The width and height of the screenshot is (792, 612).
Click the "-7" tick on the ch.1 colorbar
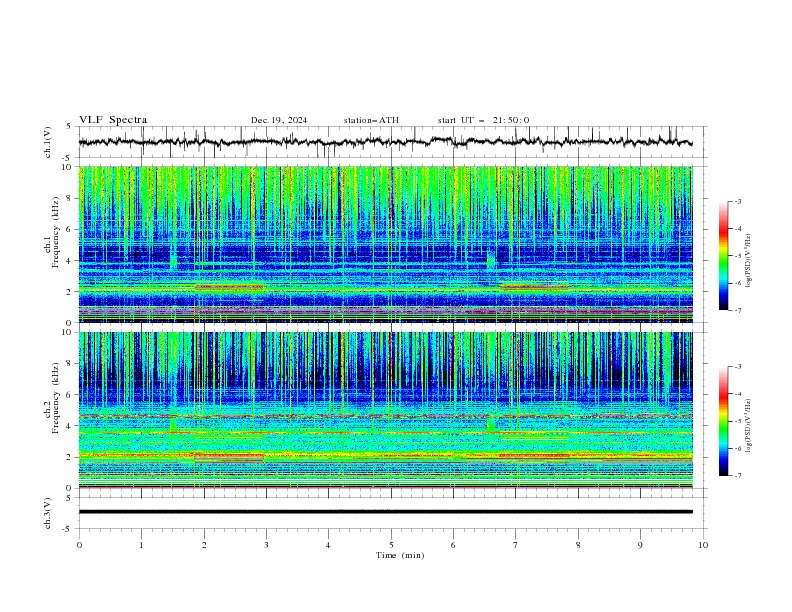point(737,310)
